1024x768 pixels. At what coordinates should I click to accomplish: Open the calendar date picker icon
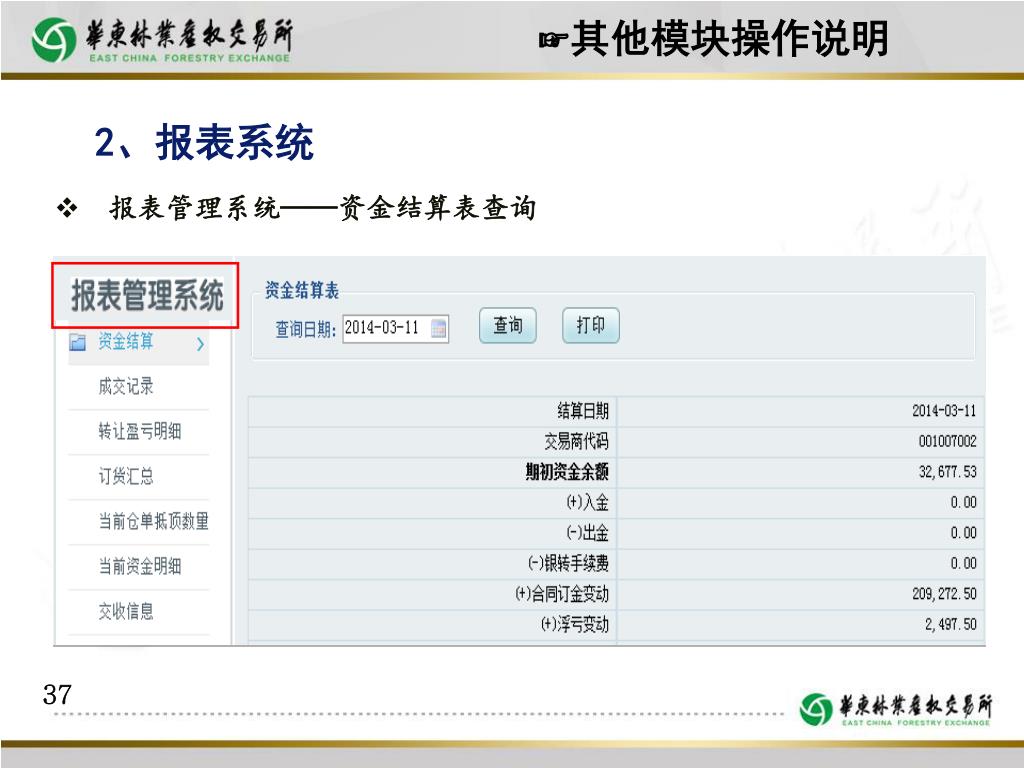pyautogui.click(x=438, y=329)
